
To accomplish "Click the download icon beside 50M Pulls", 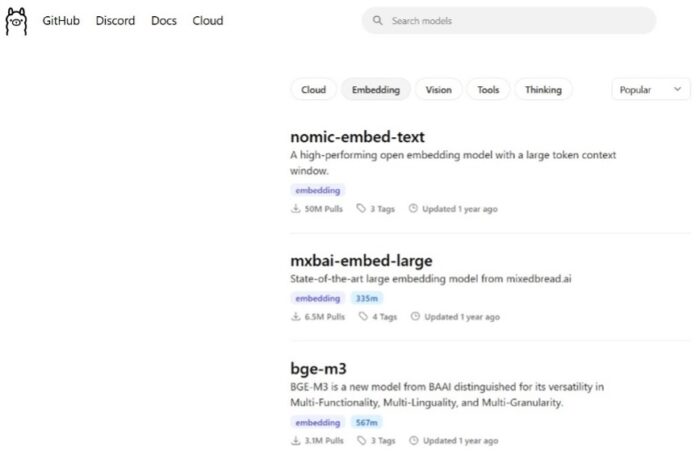I will tap(296, 209).
